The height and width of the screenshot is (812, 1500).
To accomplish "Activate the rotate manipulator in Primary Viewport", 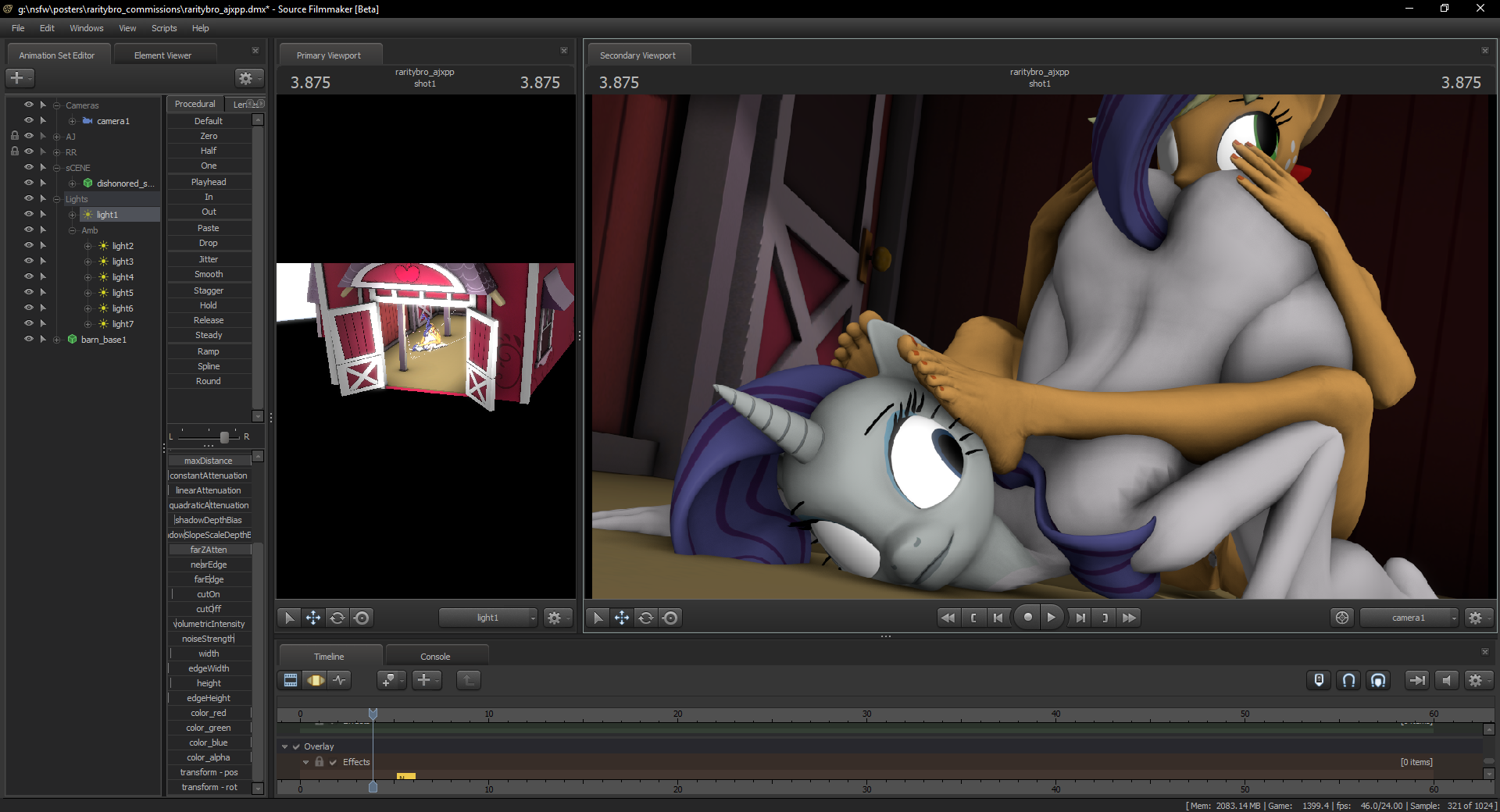I will click(x=337, y=618).
